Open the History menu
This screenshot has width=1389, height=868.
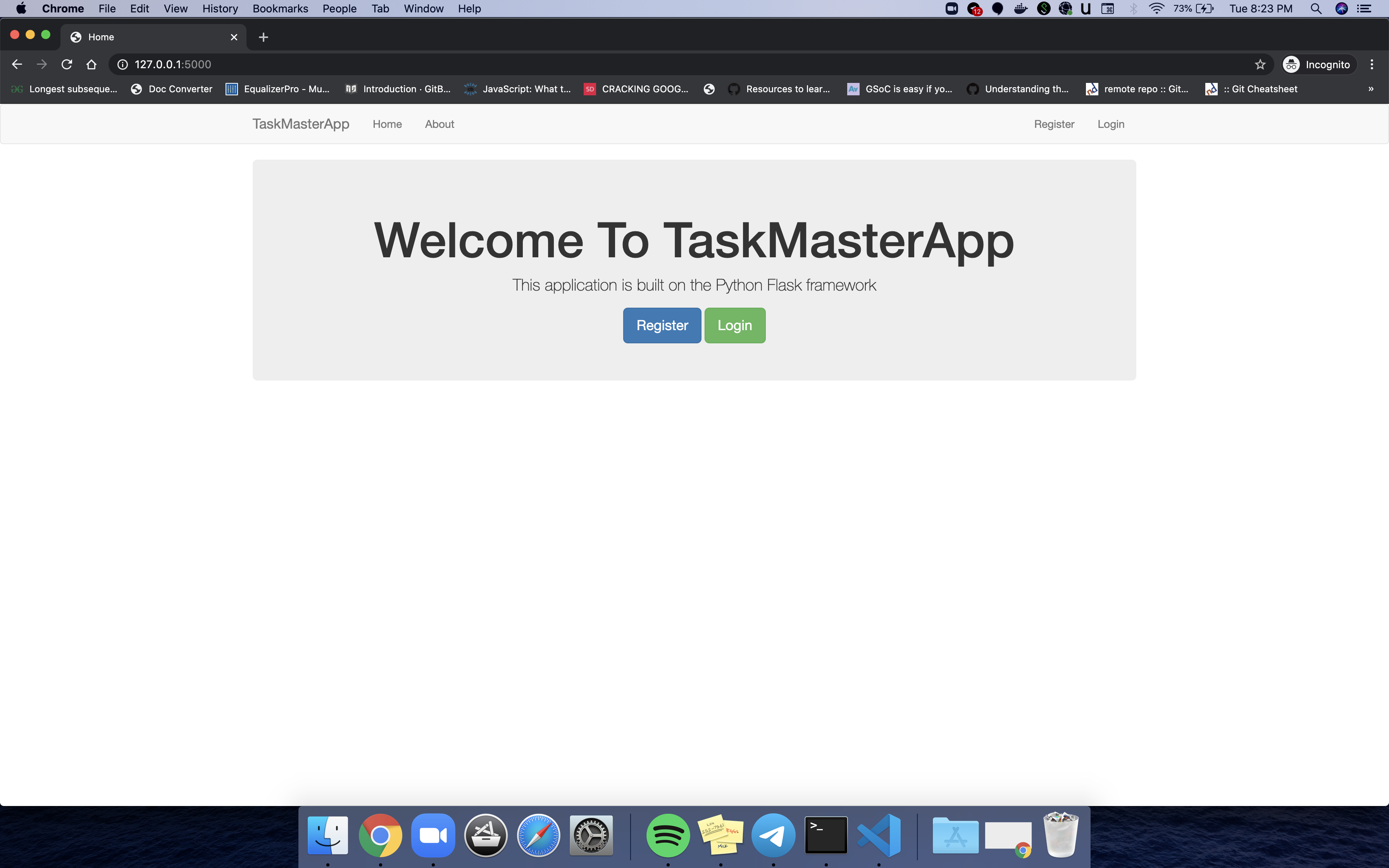(220, 9)
